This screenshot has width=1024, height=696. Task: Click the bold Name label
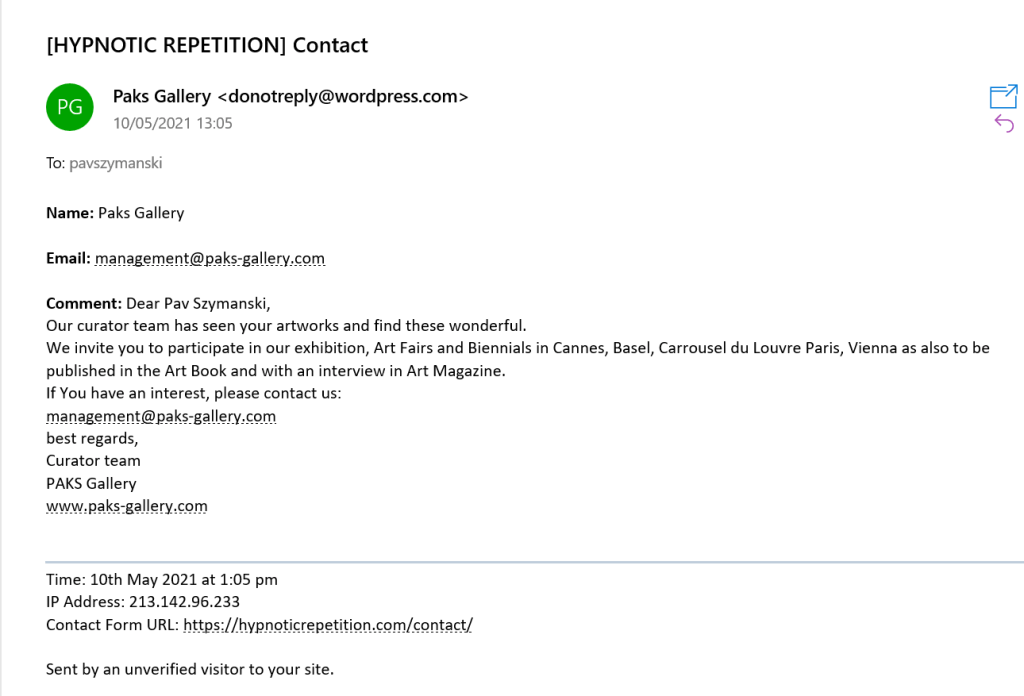(x=69, y=213)
